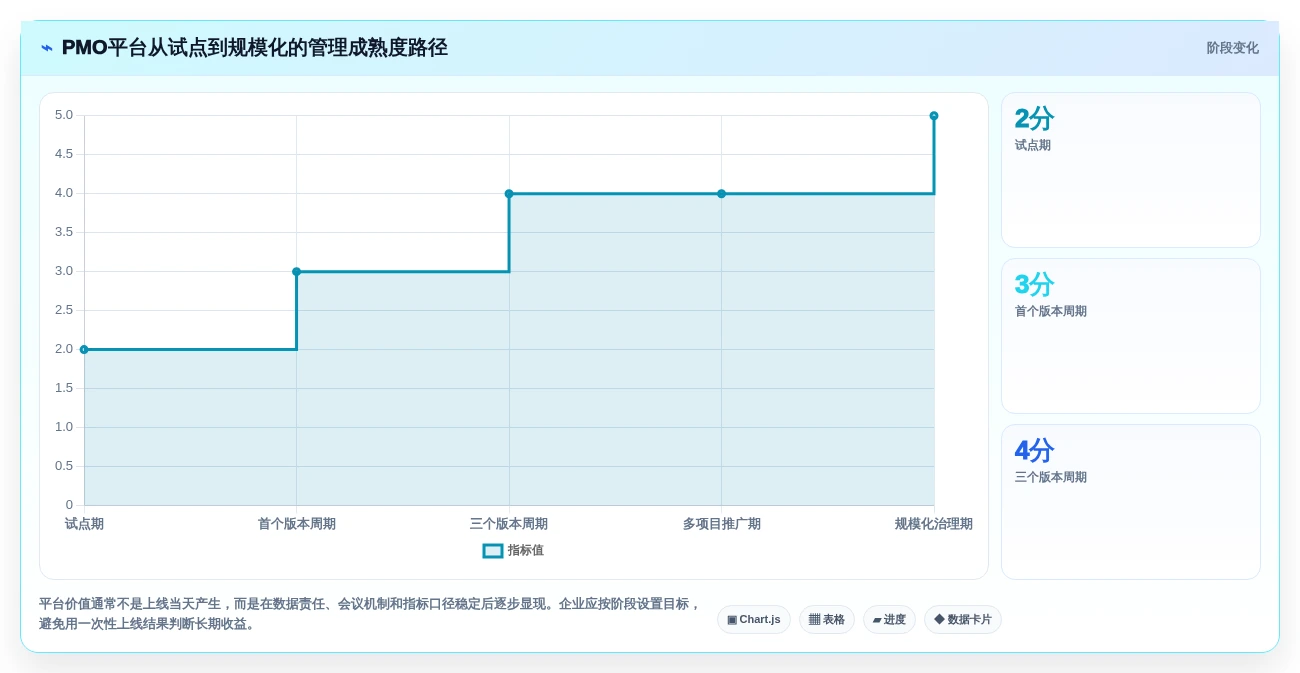Select the 三个版本周期 data point at 4.0
The width and height of the screenshot is (1300, 673).
(x=509, y=194)
